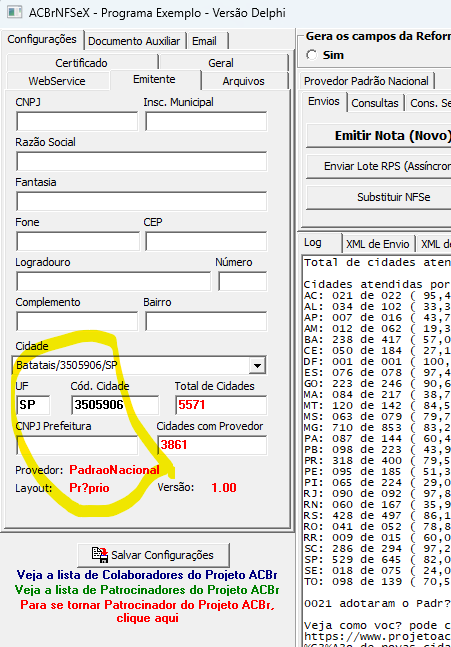Select the Certificado tab
This screenshot has width=451, height=647.
[x=81, y=63]
